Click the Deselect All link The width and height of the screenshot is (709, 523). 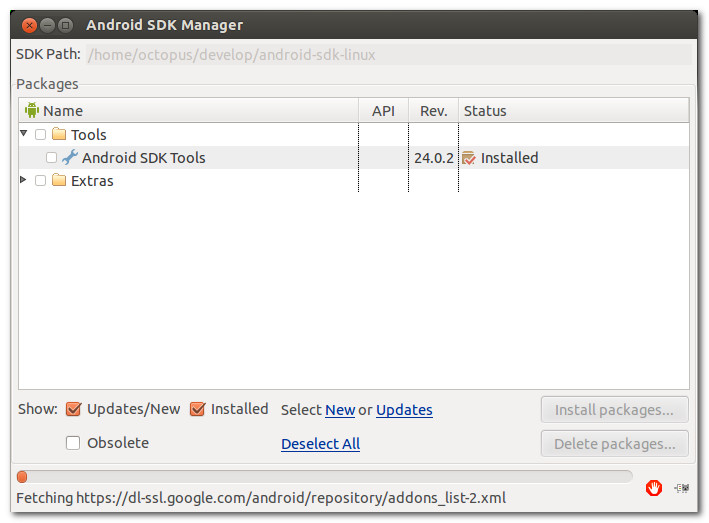tap(321, 443)
